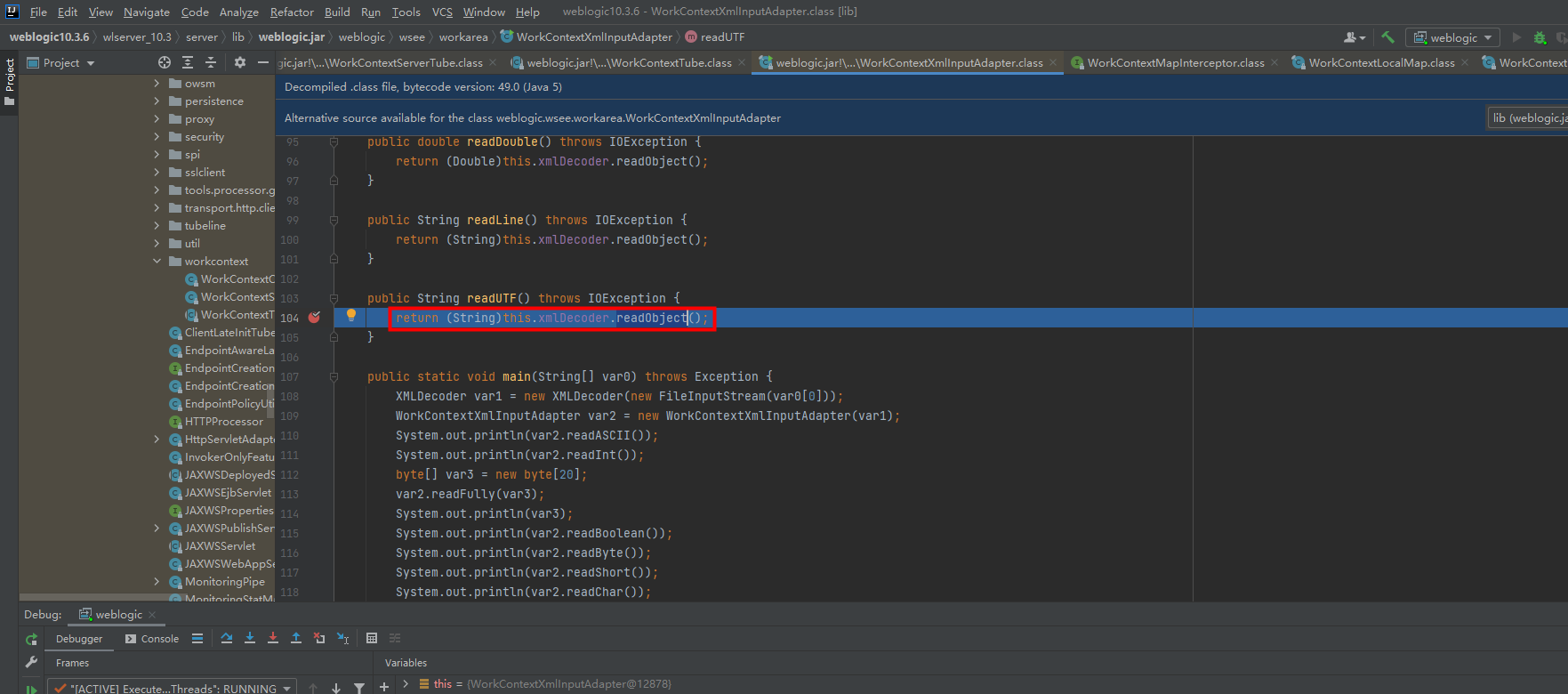Click the Step Into debug icon

click(x=250, y=638)
